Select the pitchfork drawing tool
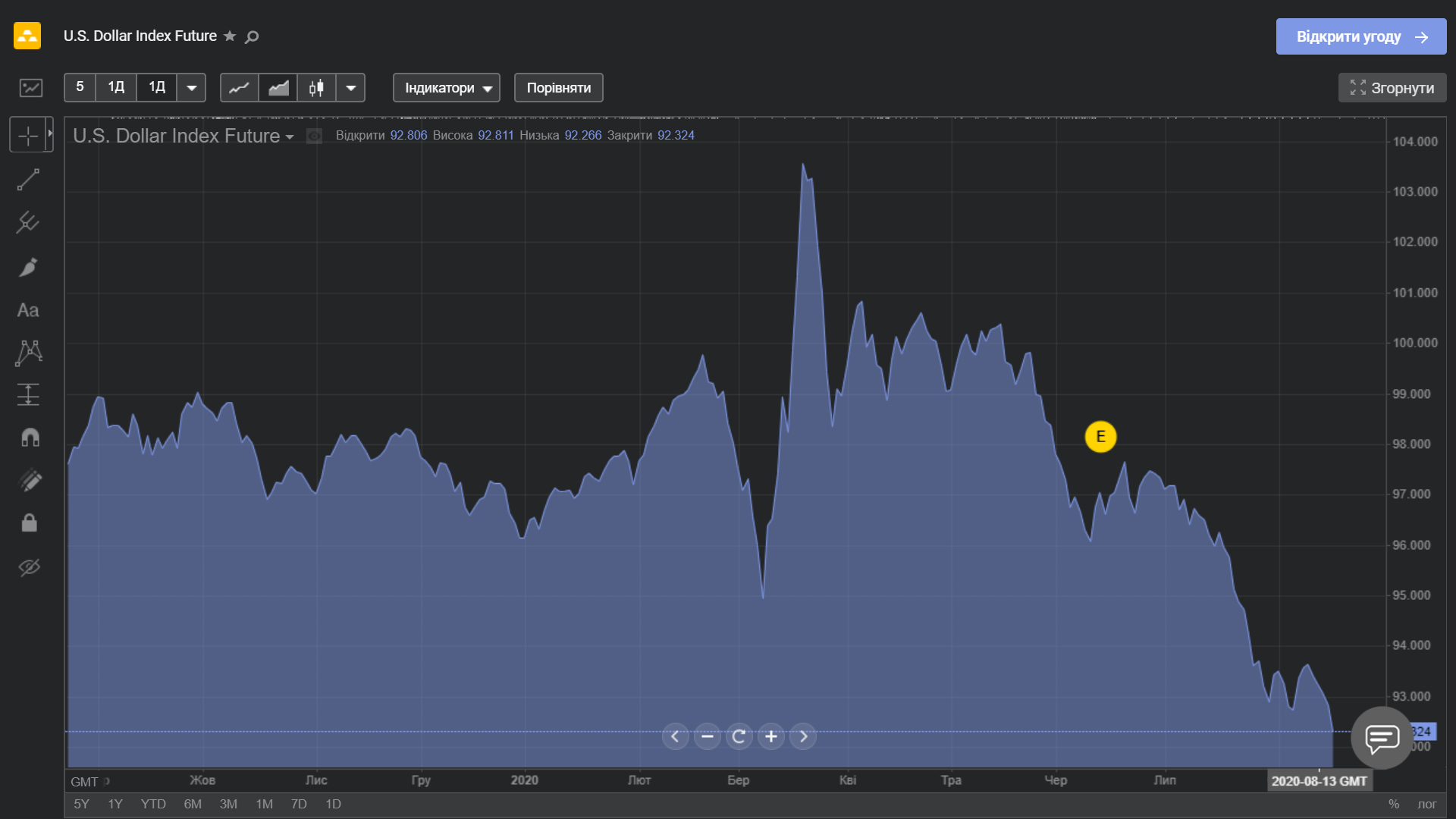 [28, 222]
